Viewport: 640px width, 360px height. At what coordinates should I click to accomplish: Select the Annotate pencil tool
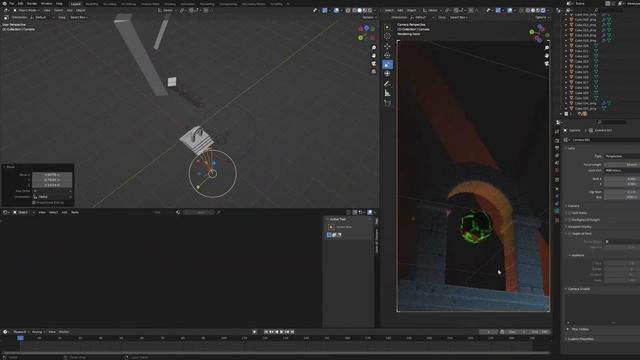tap(387, 84)
